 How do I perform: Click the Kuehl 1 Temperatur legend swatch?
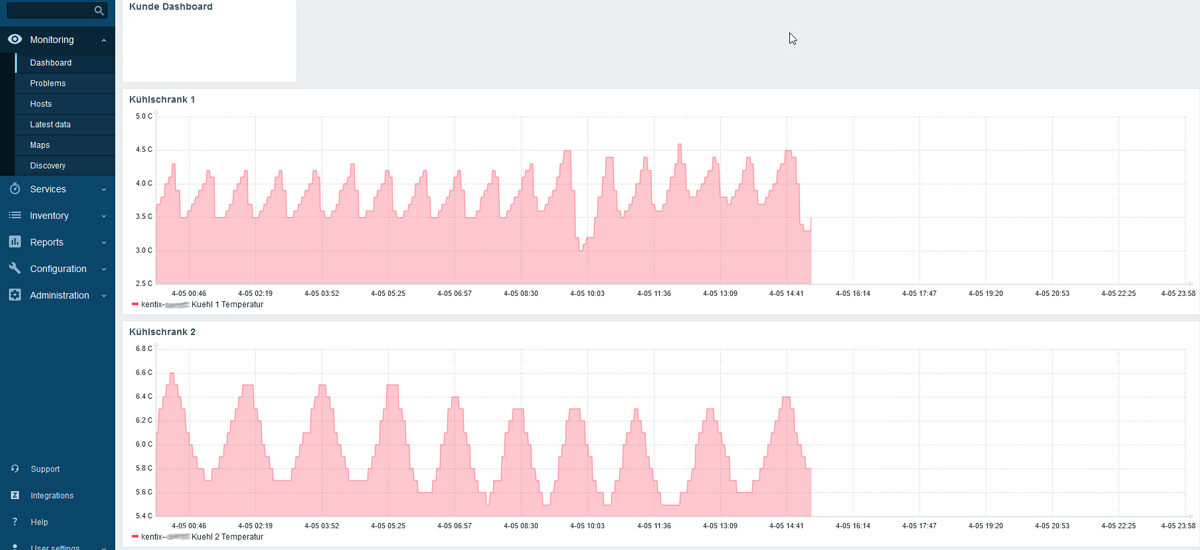pos(135,304)
